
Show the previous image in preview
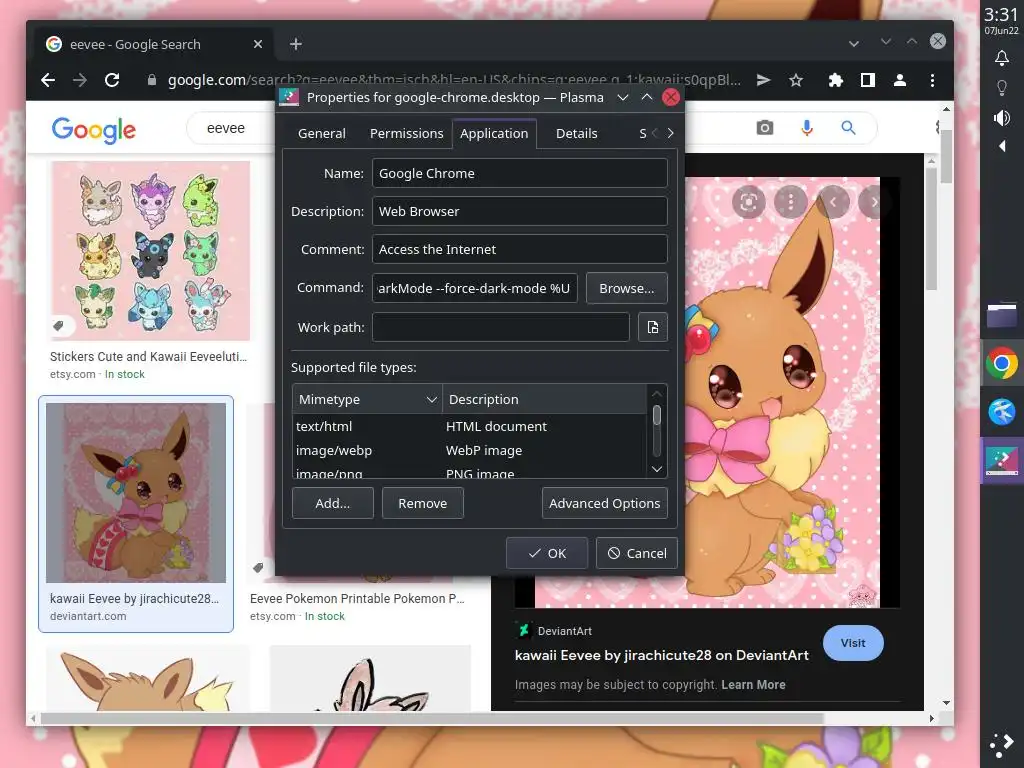click(833, 202)
